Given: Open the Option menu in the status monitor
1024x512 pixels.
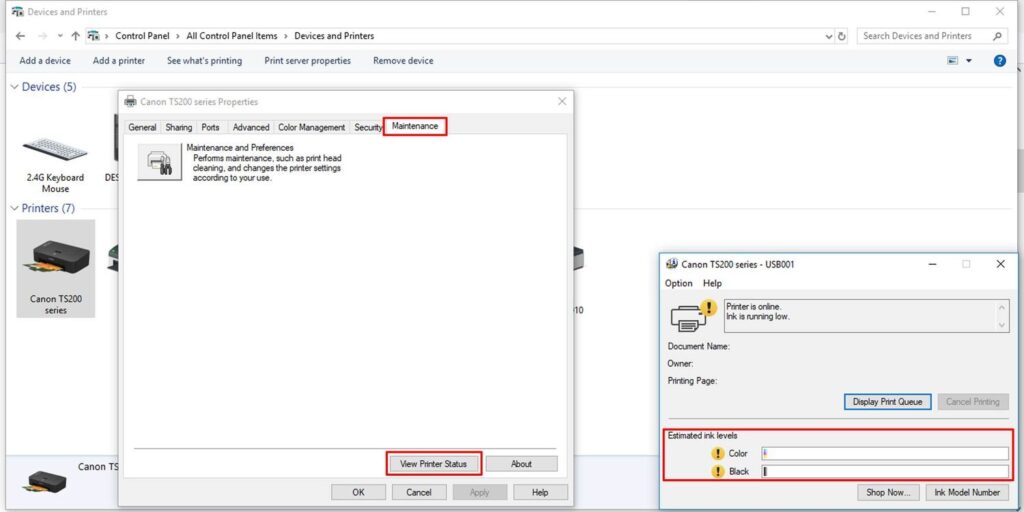Looking at the screenshot, I should [679, 283].
